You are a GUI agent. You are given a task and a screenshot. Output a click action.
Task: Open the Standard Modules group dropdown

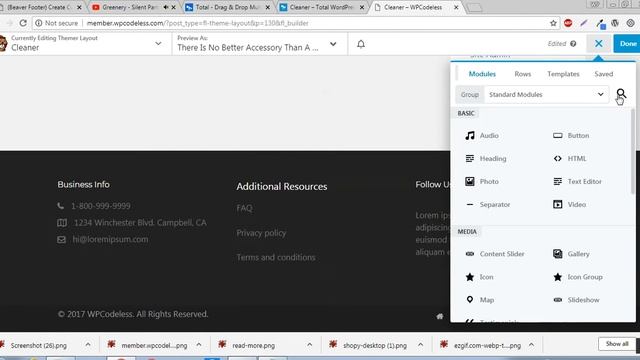click(547, 94)
